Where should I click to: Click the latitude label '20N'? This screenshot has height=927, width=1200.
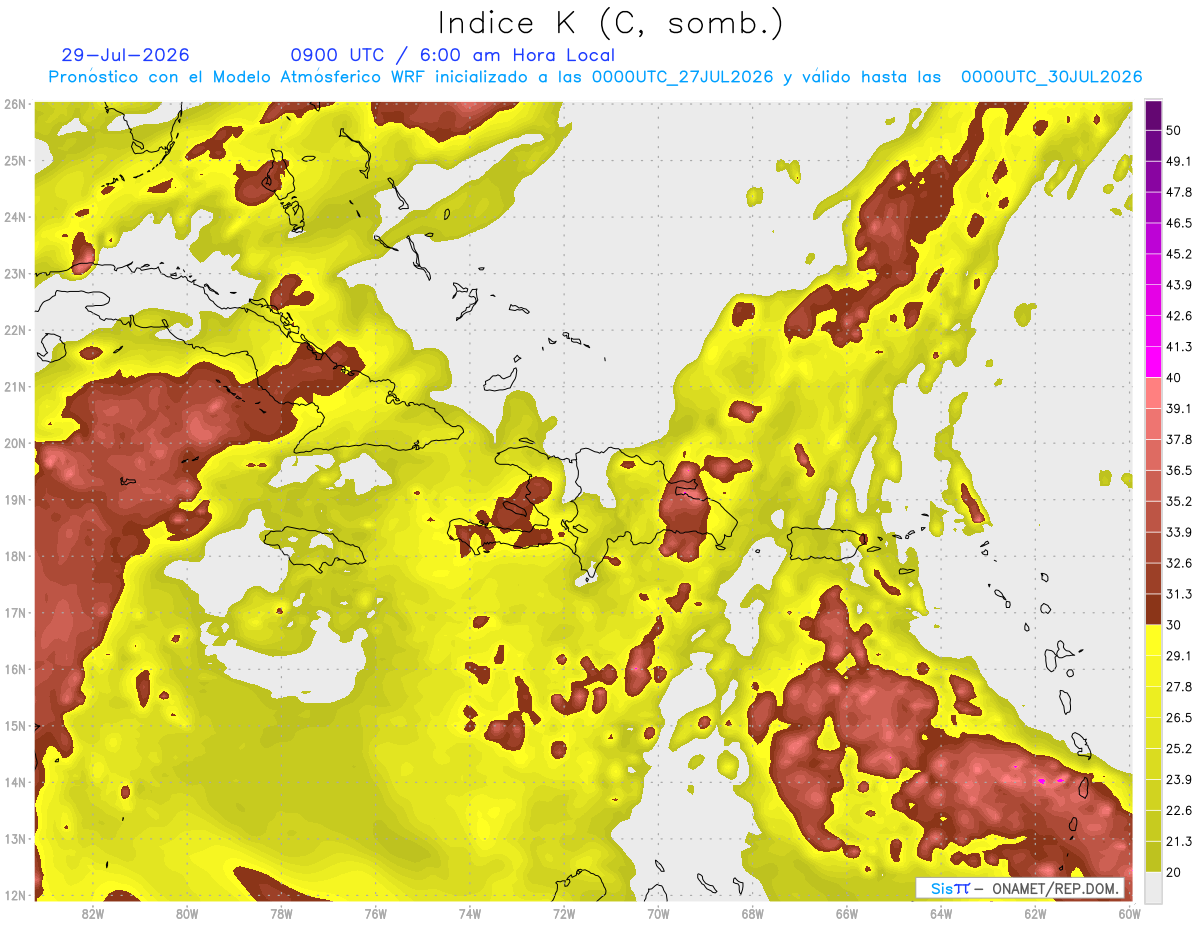coord(15,443)
